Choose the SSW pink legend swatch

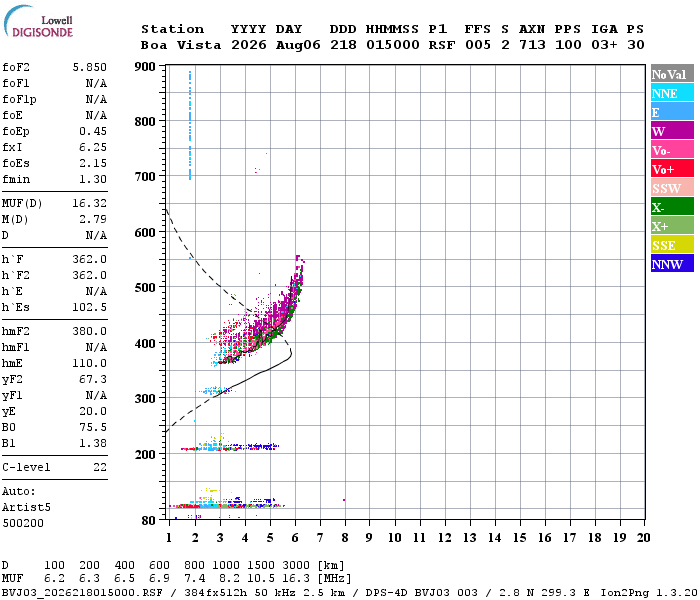click(x=672, y=188)
